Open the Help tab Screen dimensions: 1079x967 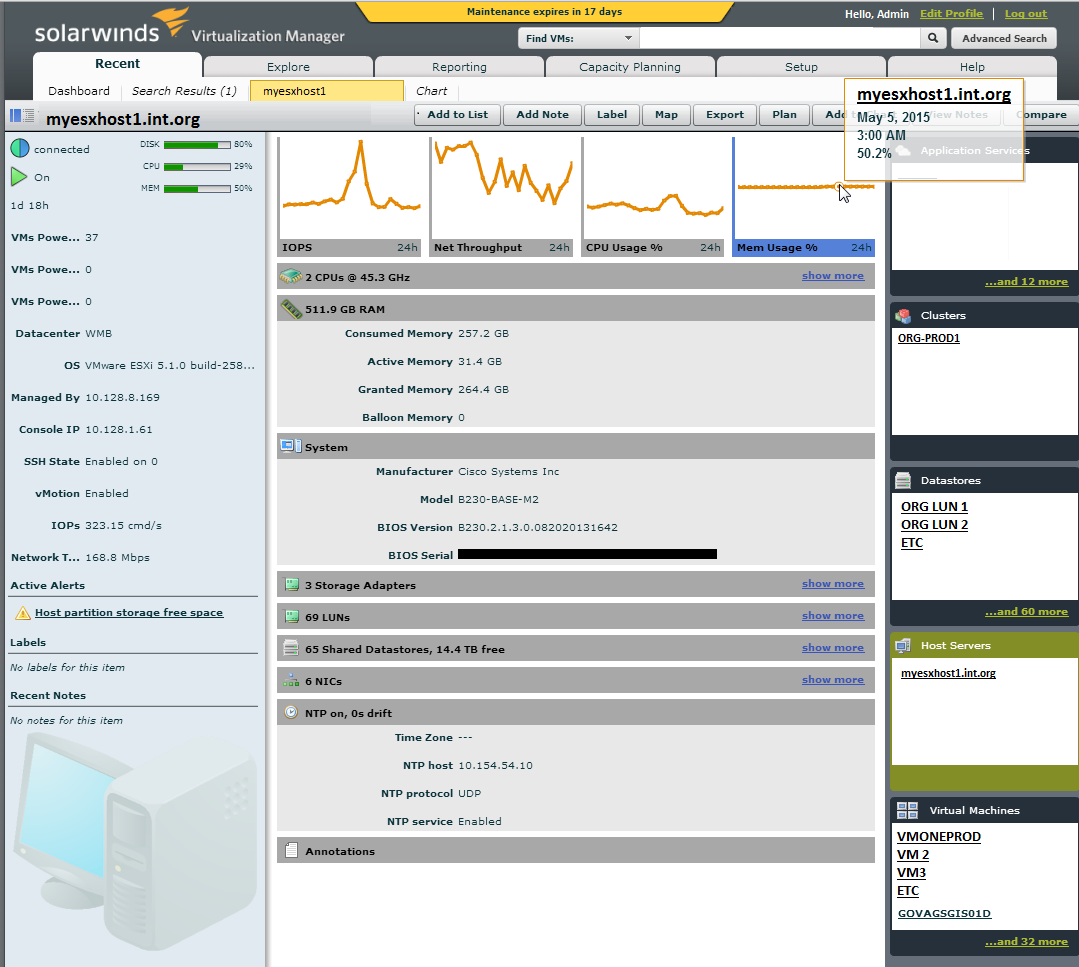coord(972,67)
